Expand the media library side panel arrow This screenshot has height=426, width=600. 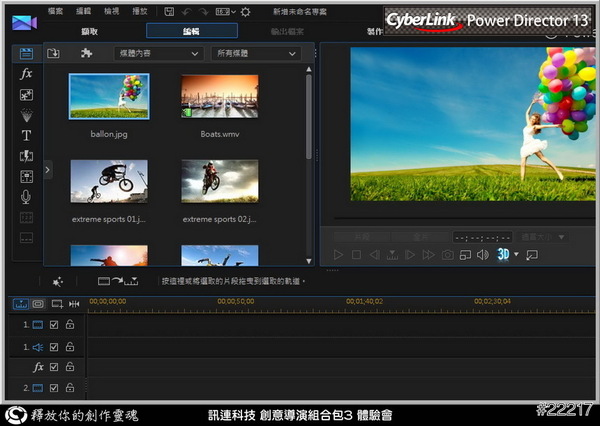pyautogui.click(x=47, y=170)
